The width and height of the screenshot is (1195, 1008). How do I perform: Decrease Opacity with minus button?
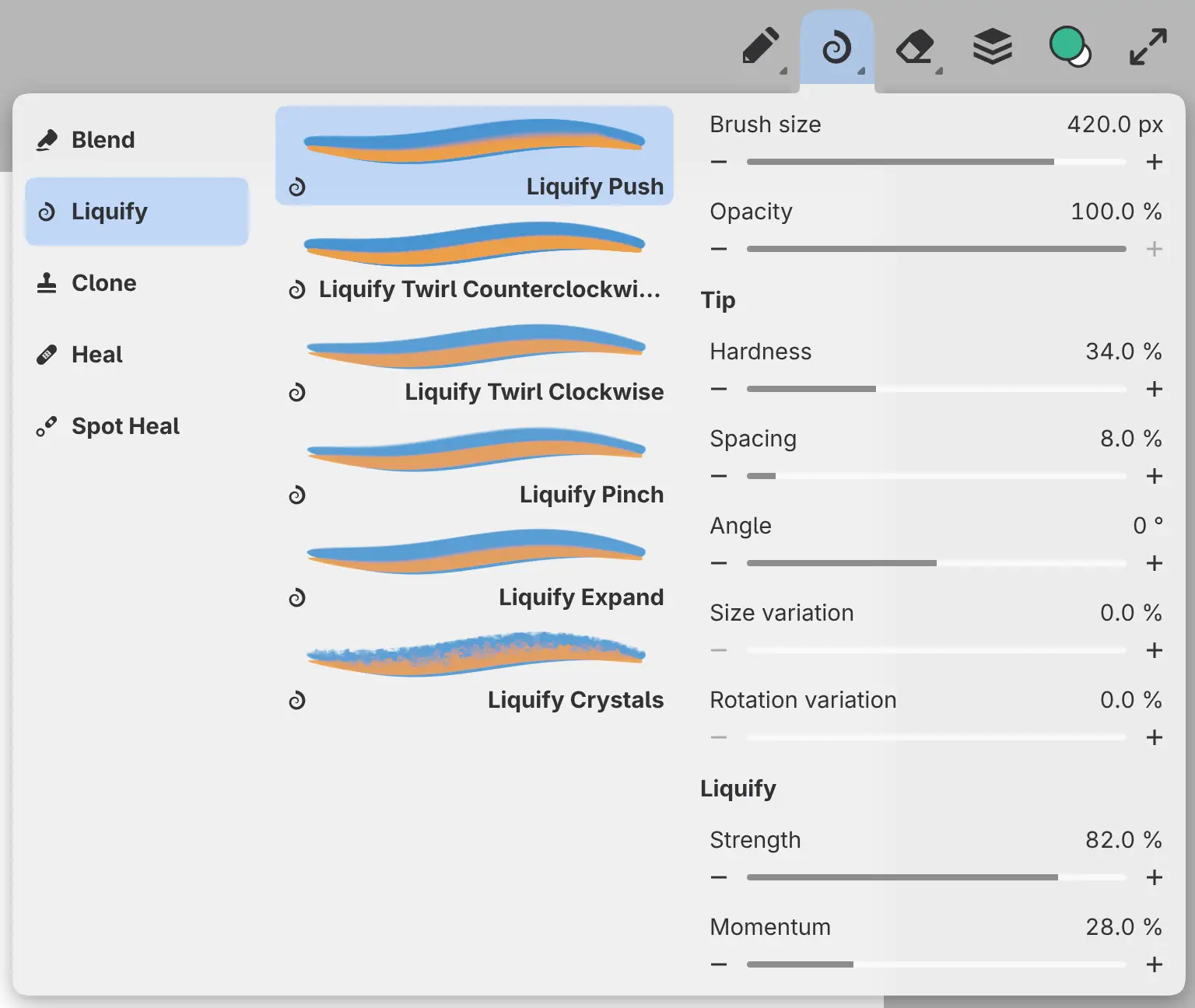coord(719,249)
